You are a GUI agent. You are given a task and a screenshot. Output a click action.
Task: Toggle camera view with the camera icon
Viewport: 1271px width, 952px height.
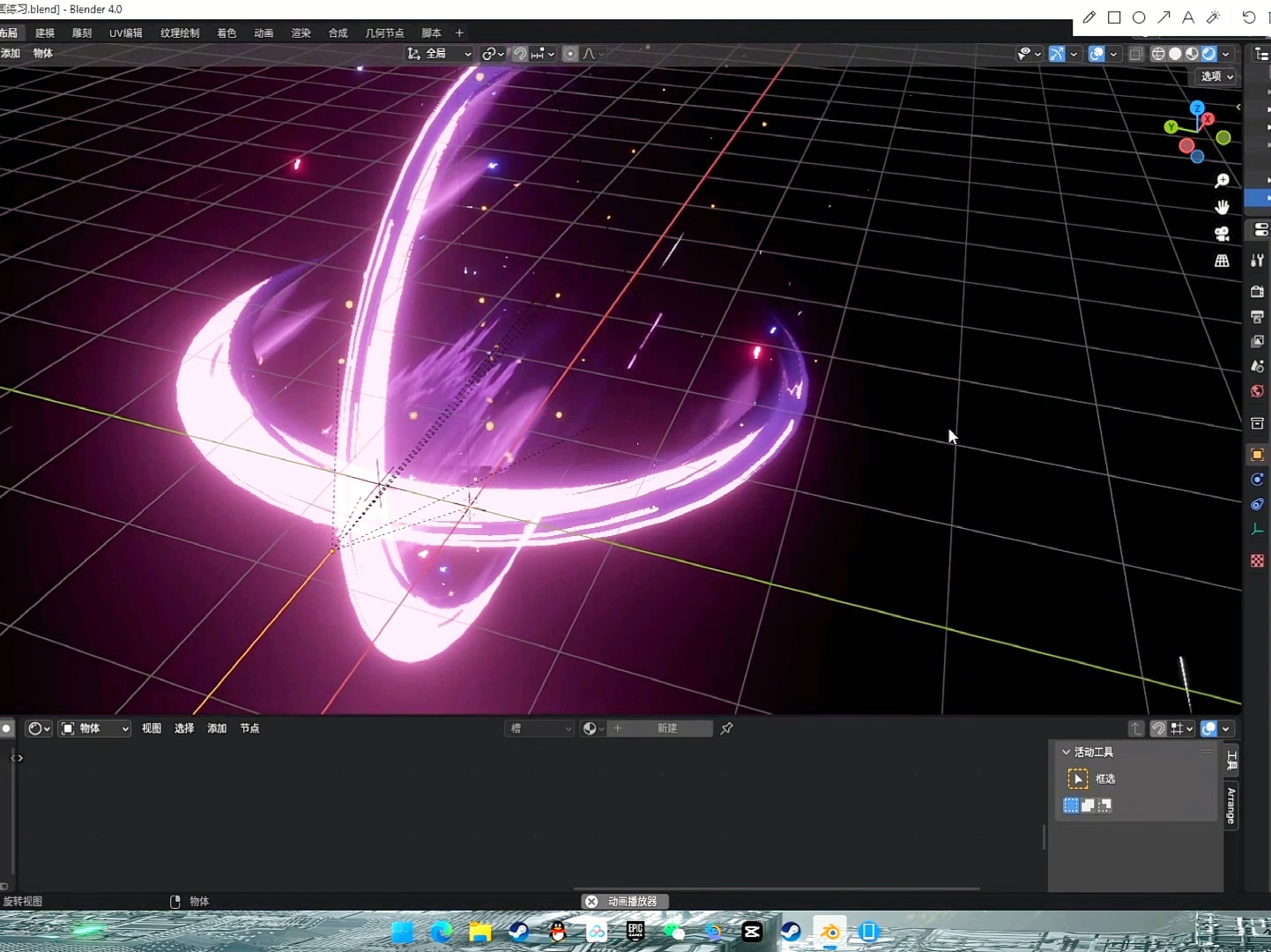point(1222,234)
